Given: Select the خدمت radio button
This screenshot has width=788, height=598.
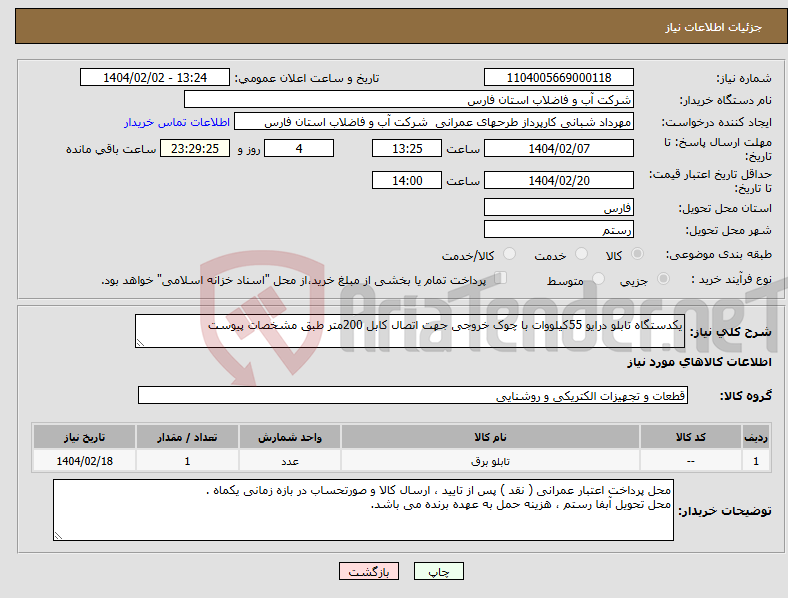Looking at the screenshot, I should [x=581, y=254].
